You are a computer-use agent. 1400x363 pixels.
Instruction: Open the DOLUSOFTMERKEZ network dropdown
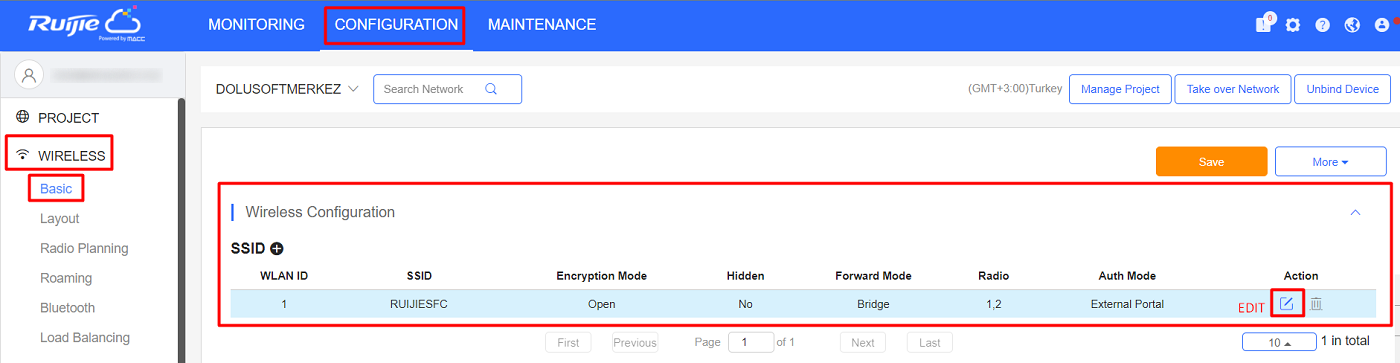[x=287, y=89]
